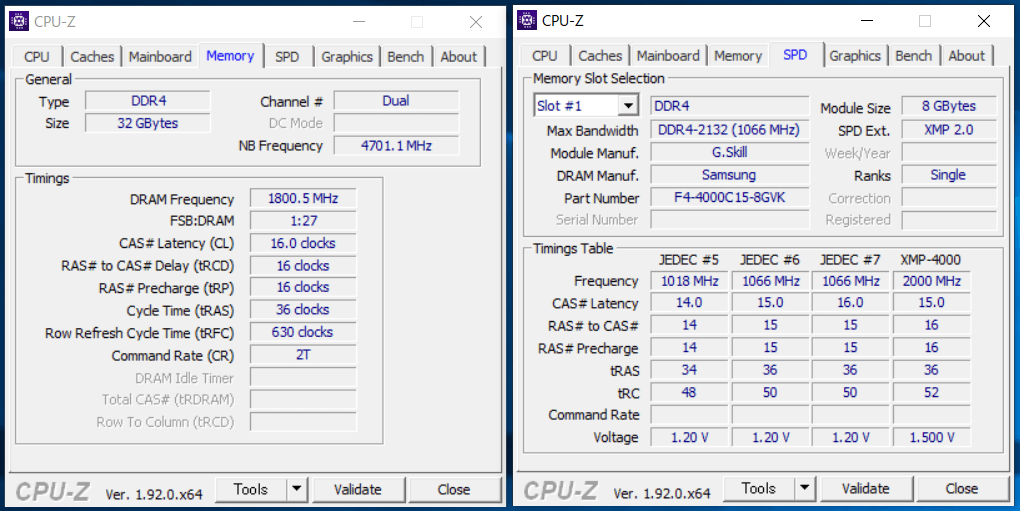The width and height of the screenshot is (1020, 511).
Task: Click JEDEC #5 tRC value 48
Action: coord(690,393)
